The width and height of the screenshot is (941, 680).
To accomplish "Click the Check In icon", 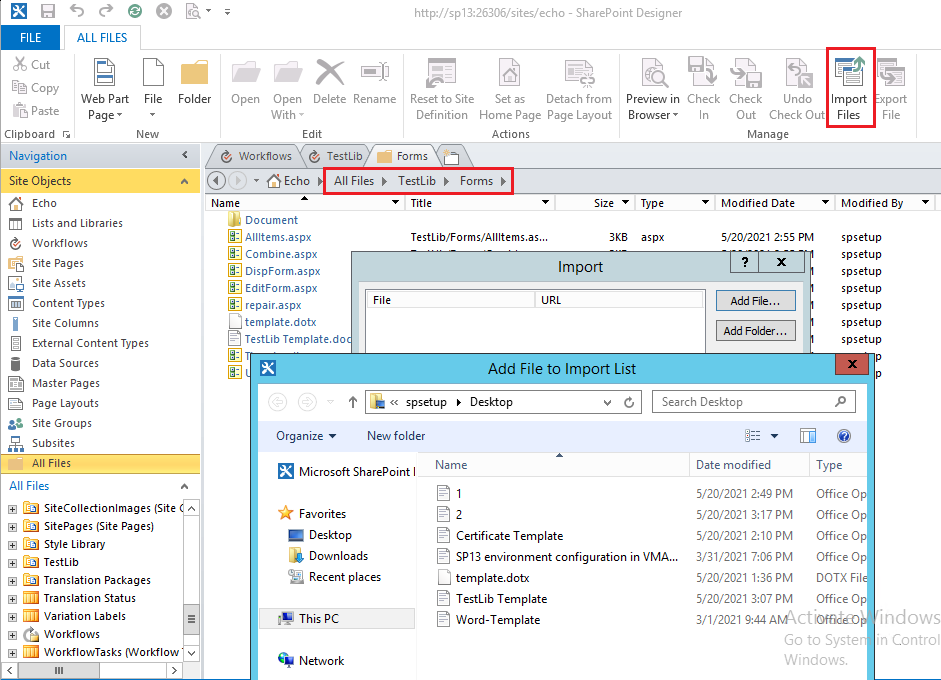I will point(703,73).
